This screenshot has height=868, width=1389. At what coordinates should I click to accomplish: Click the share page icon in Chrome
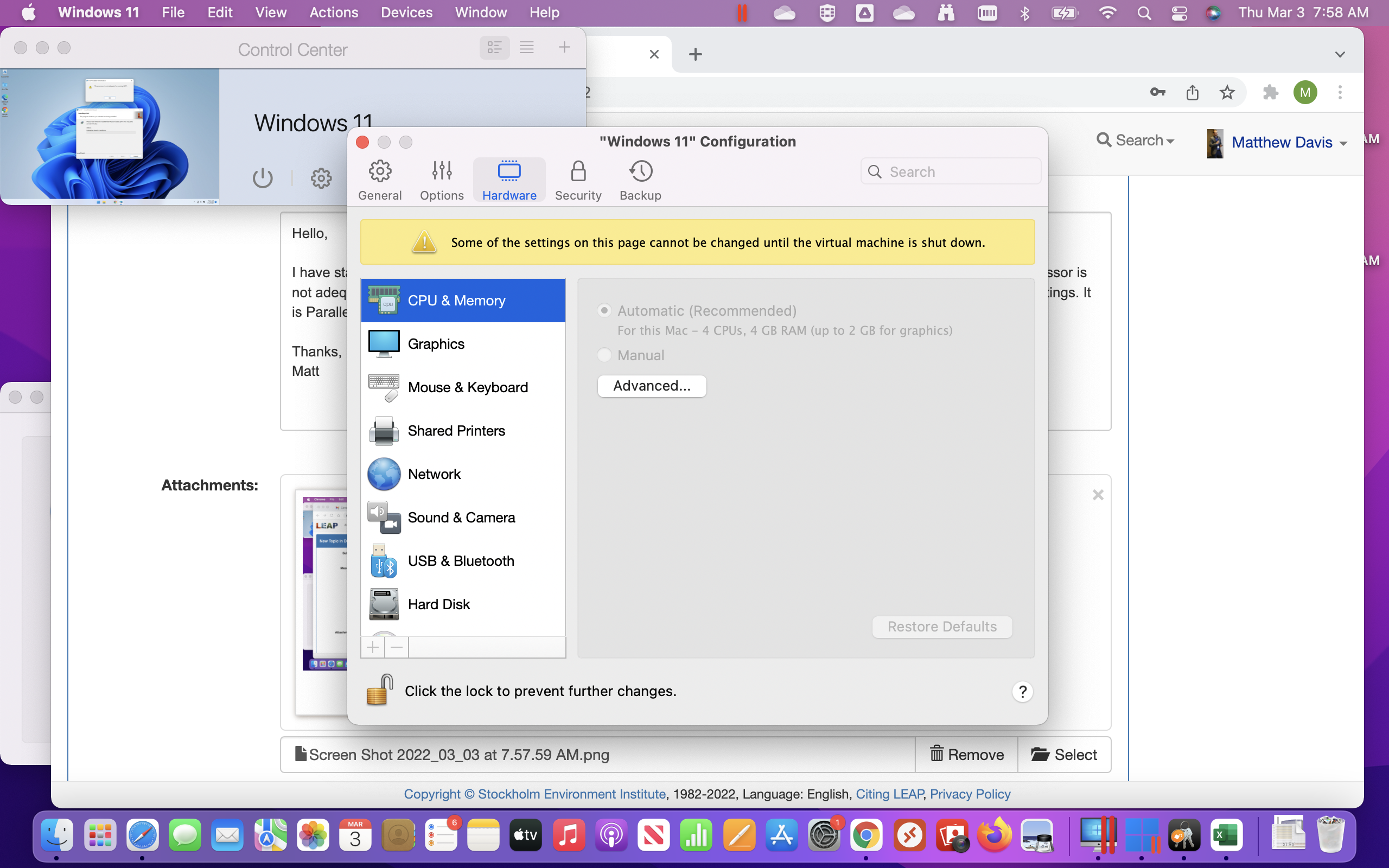(1192, 92)
